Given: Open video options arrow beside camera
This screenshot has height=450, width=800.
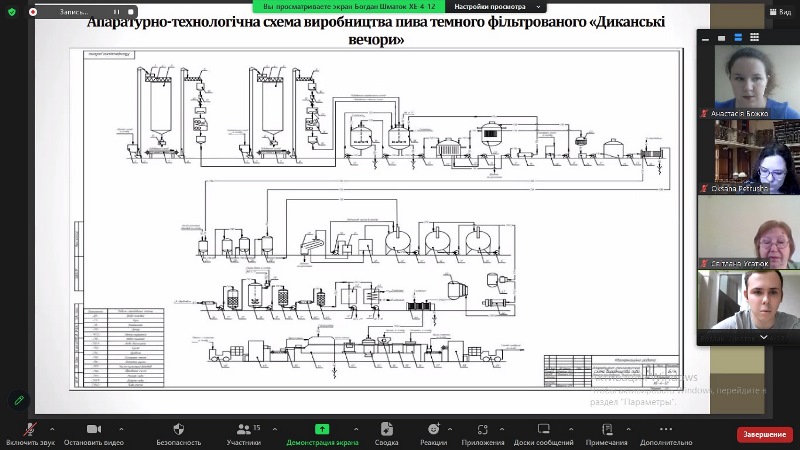Looking at the screenshot, I should tap(121, 429).
